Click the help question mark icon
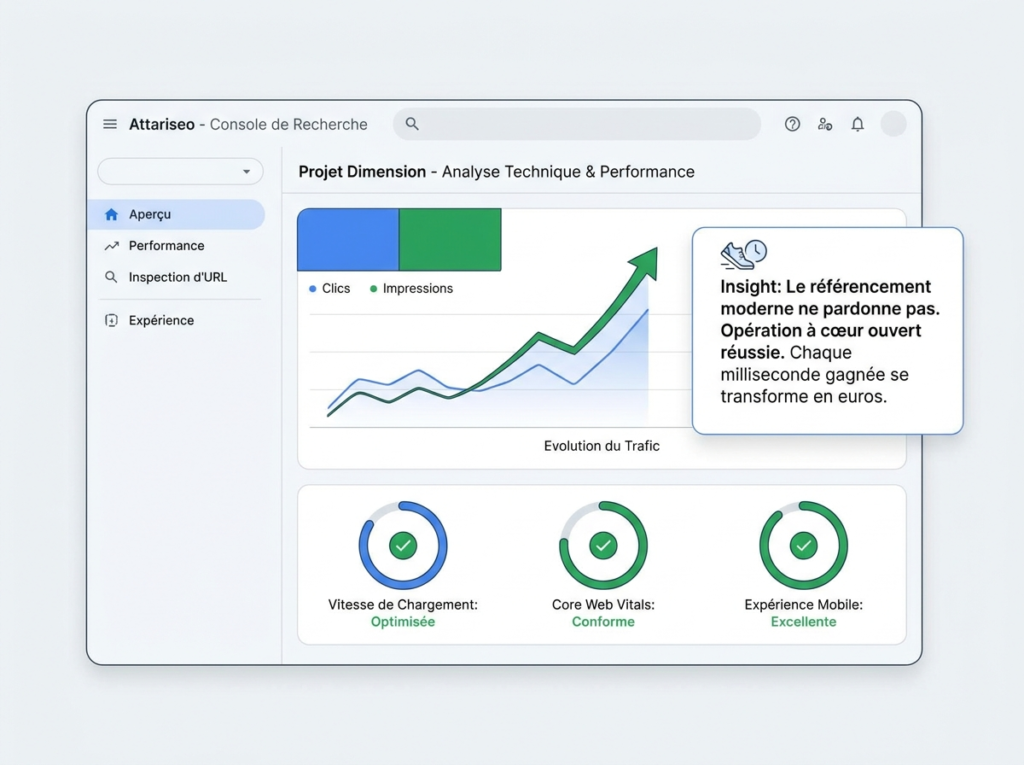This screenshot has height=765, width=1024. (792, 124)
